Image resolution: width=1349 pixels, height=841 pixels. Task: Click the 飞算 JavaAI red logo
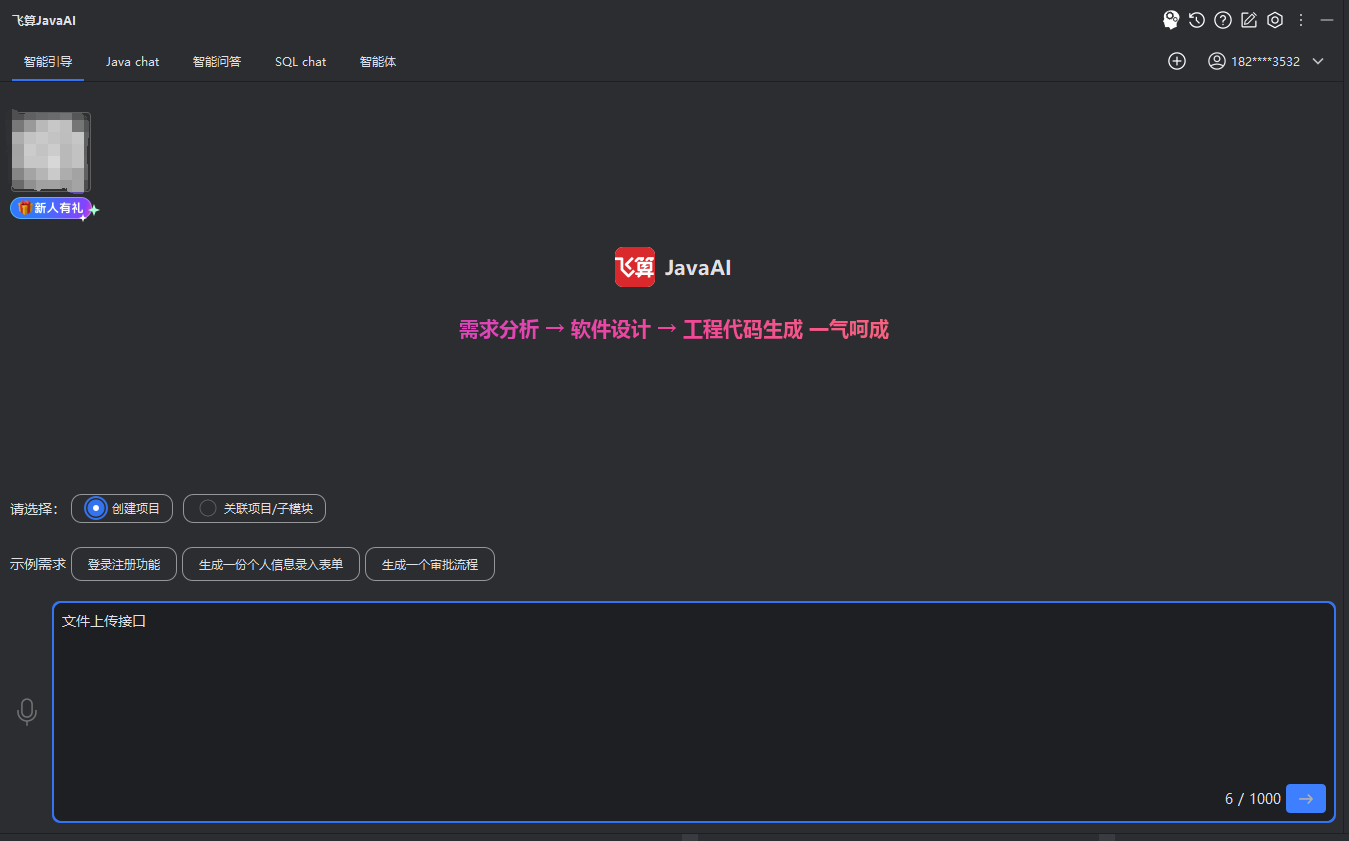(x=635, y=267)
